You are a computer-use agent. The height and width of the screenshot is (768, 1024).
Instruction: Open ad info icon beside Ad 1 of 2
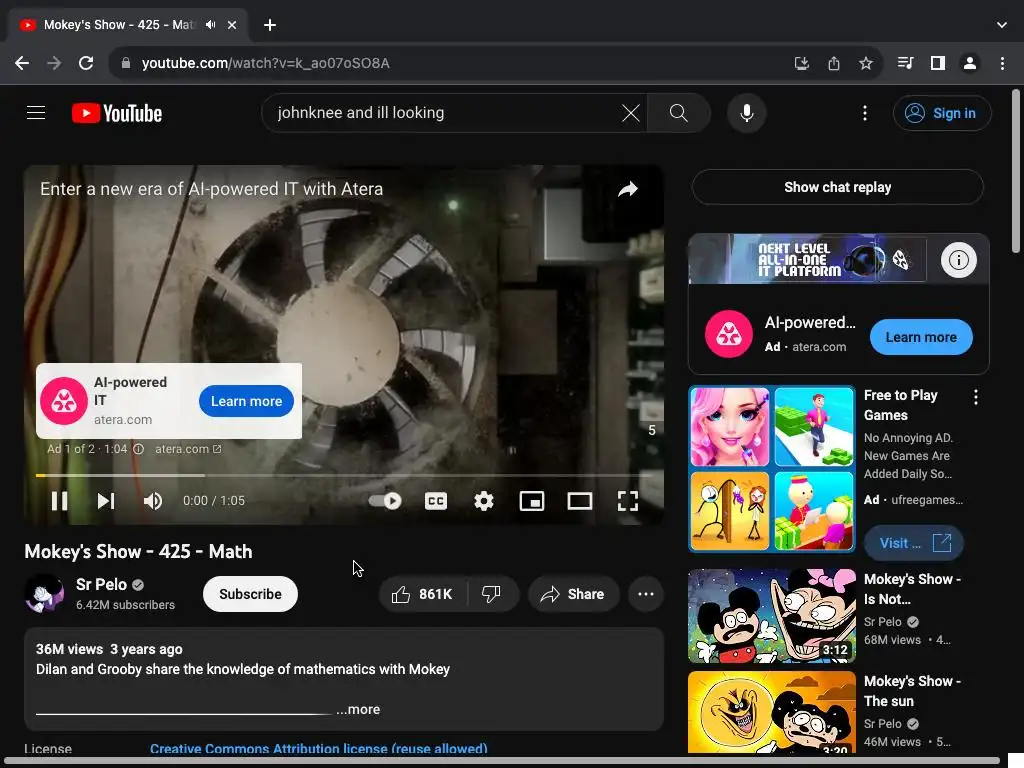tap(138, 449)
